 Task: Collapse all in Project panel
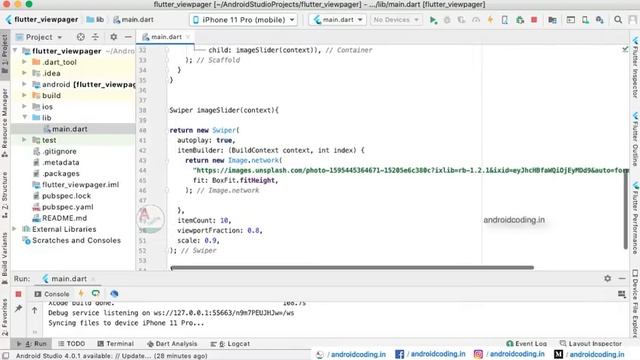coord(95,37)
